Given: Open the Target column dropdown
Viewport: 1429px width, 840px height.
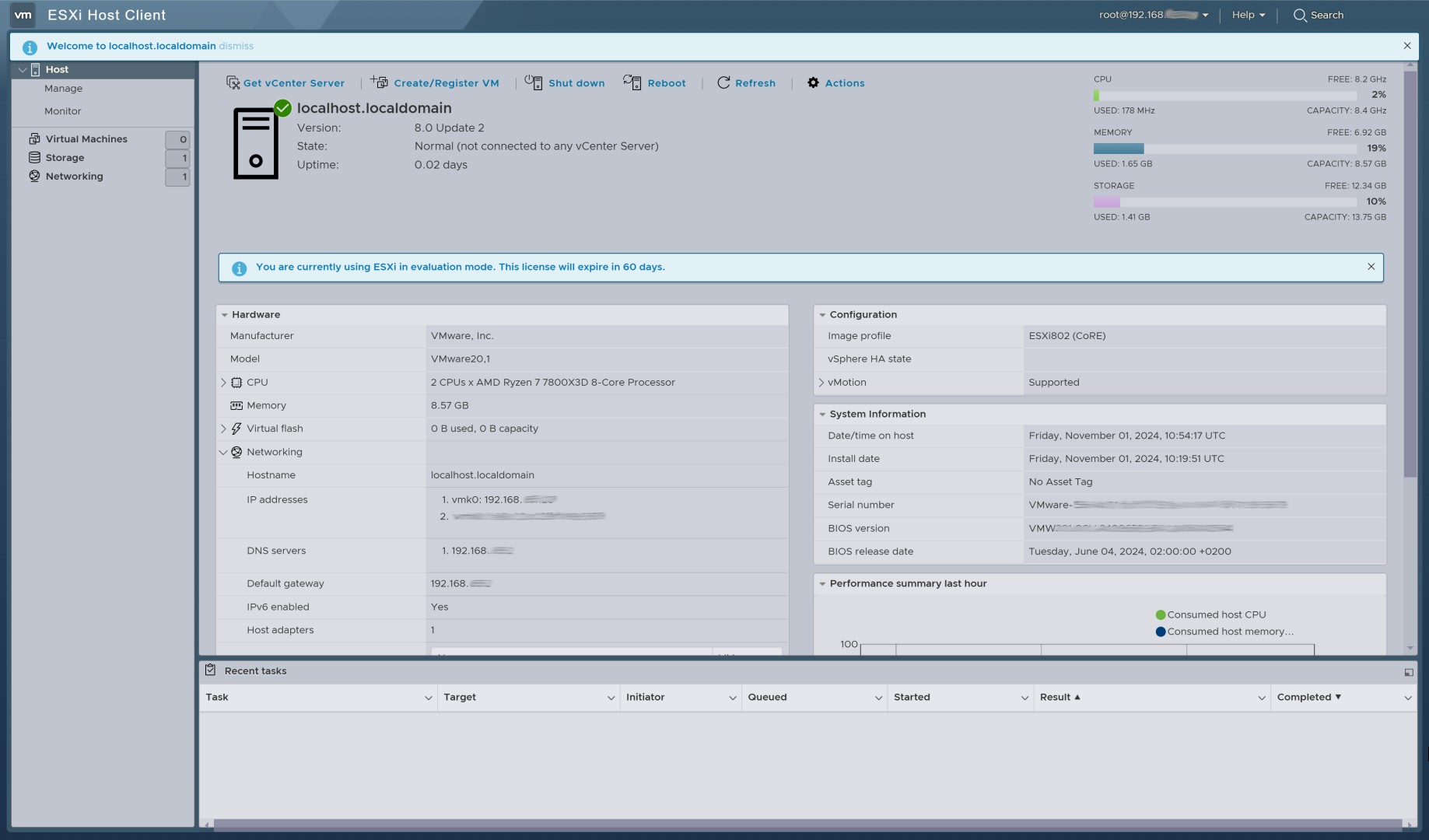Looking at the screenshot, I should pyautogui.click(x=611, y=698).
